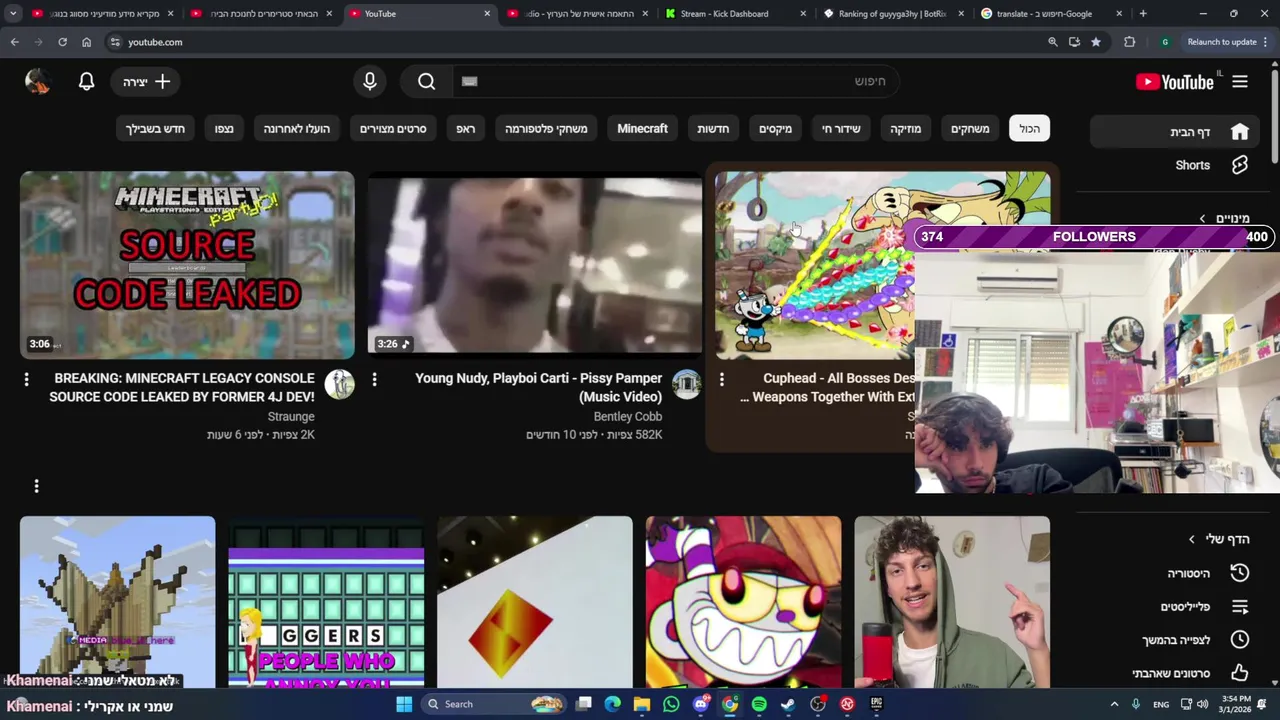1280x720 pixels.
Task: Open the Bentley Cobb channel link
Action: [628, 416]
